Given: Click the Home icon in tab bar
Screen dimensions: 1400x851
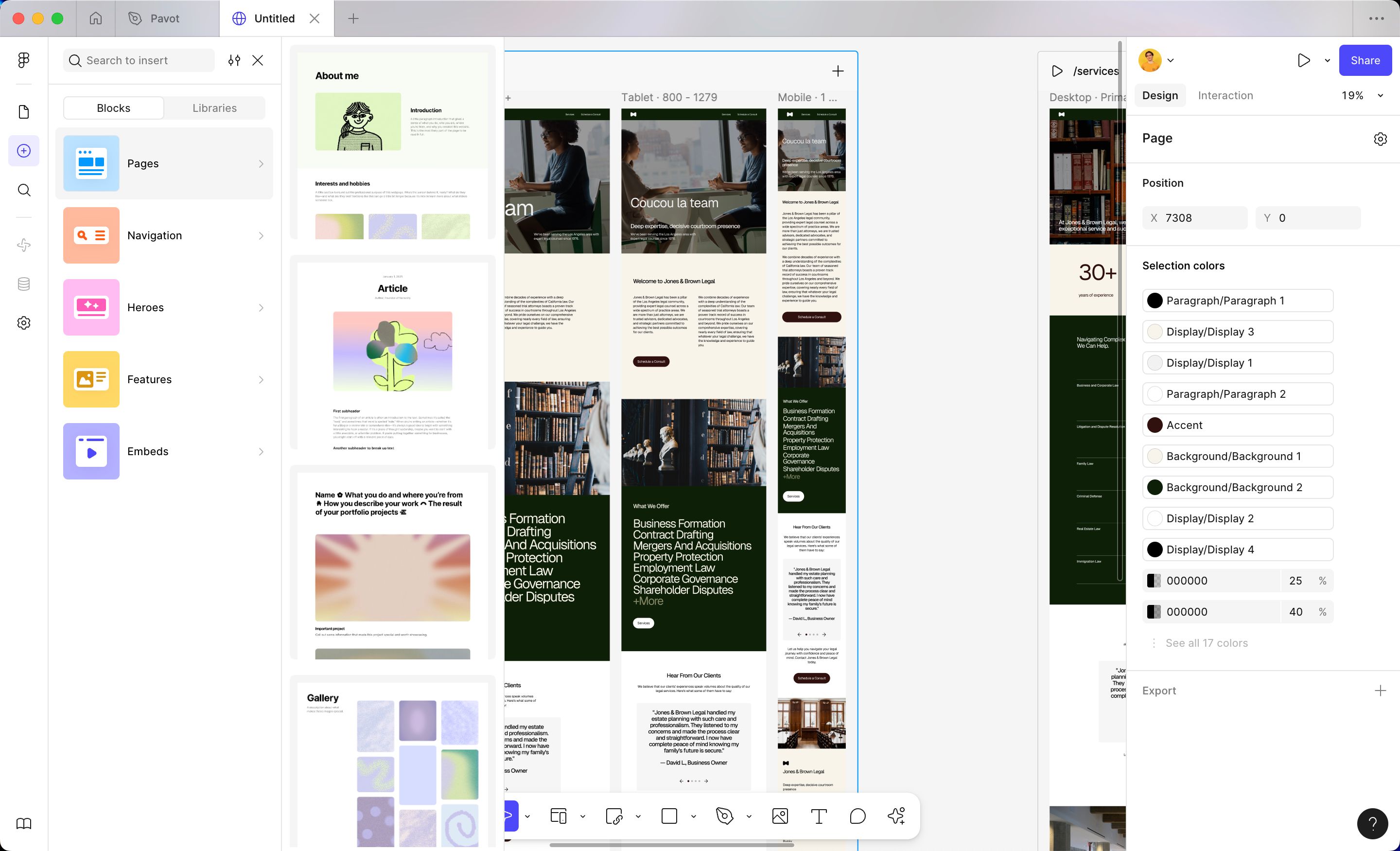Looking at the screenshot, I should pos(95,18).
